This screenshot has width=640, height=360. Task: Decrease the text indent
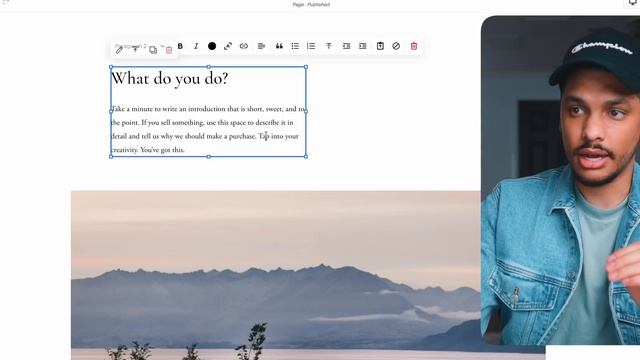tap(346, 46)
